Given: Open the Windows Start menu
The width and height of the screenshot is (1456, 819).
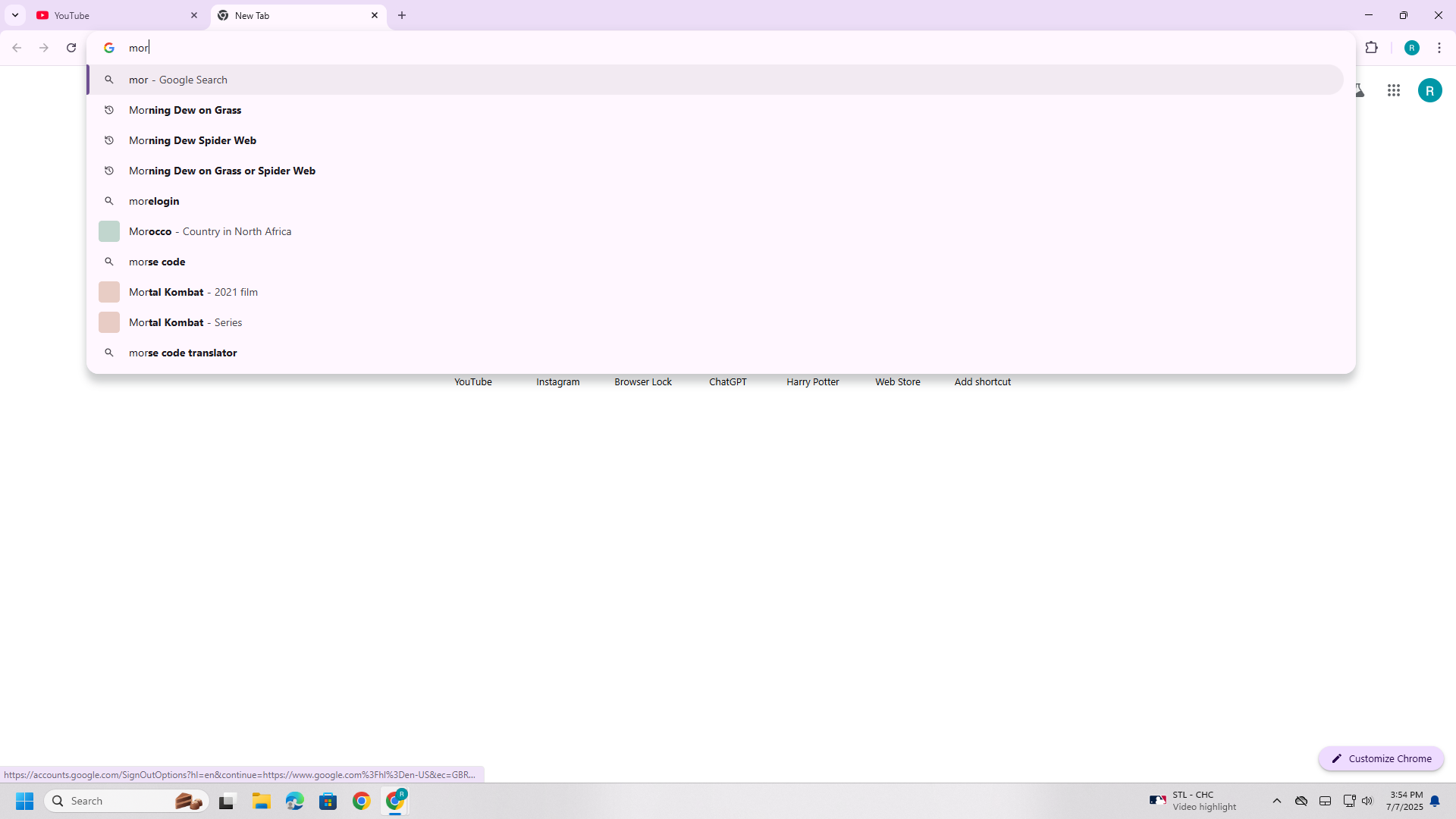Looking at the screenshot, I should pyautogui.click(x=25, y=801).
